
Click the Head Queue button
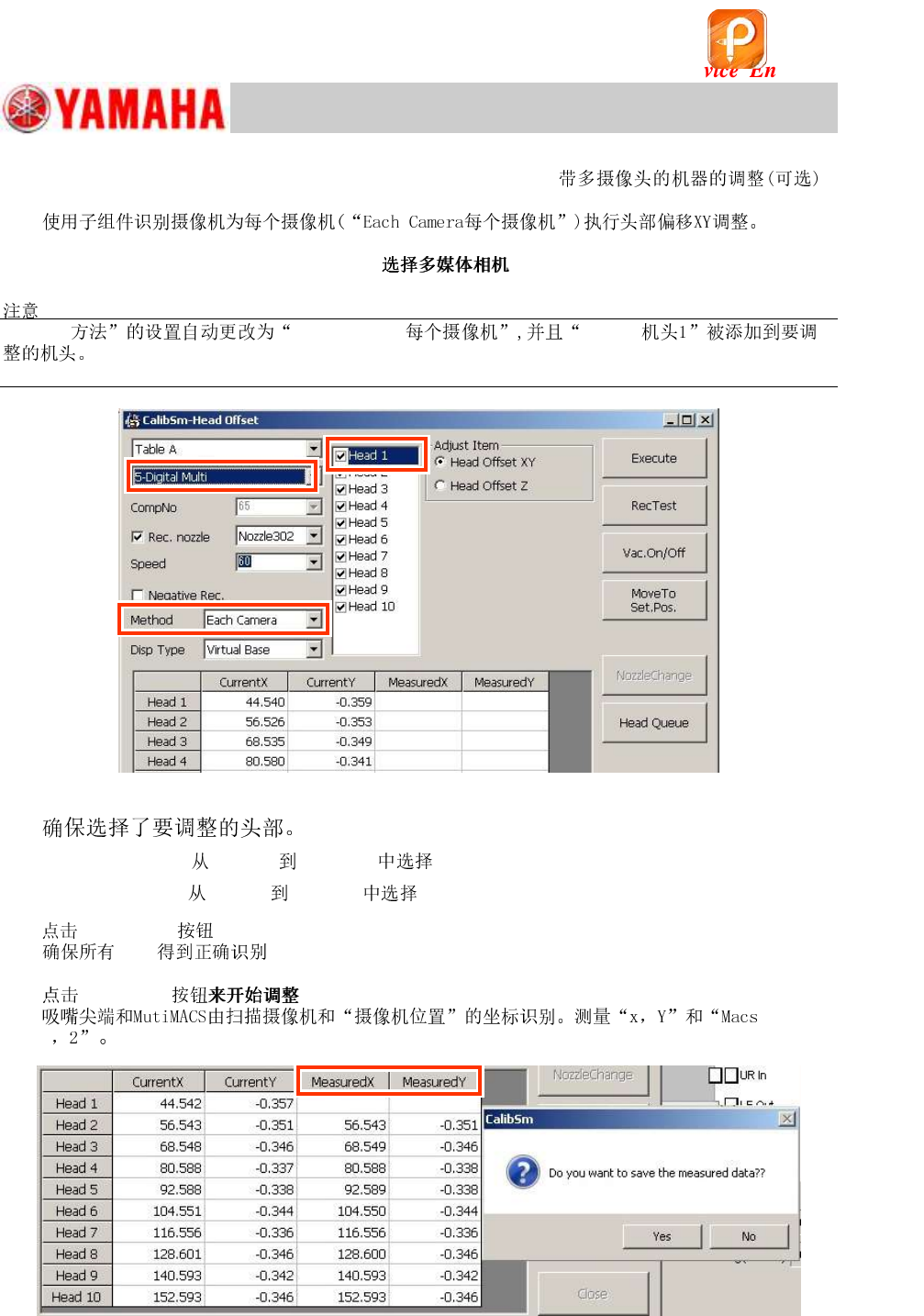(654, 722)
